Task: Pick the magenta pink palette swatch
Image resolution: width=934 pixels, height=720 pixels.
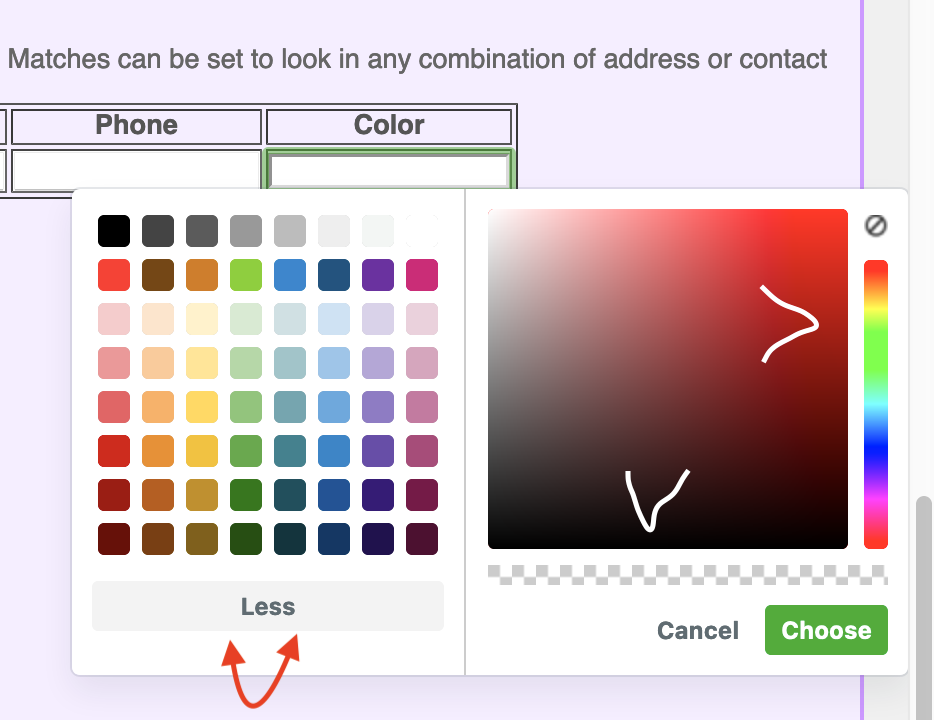Action: pos(422,275)
